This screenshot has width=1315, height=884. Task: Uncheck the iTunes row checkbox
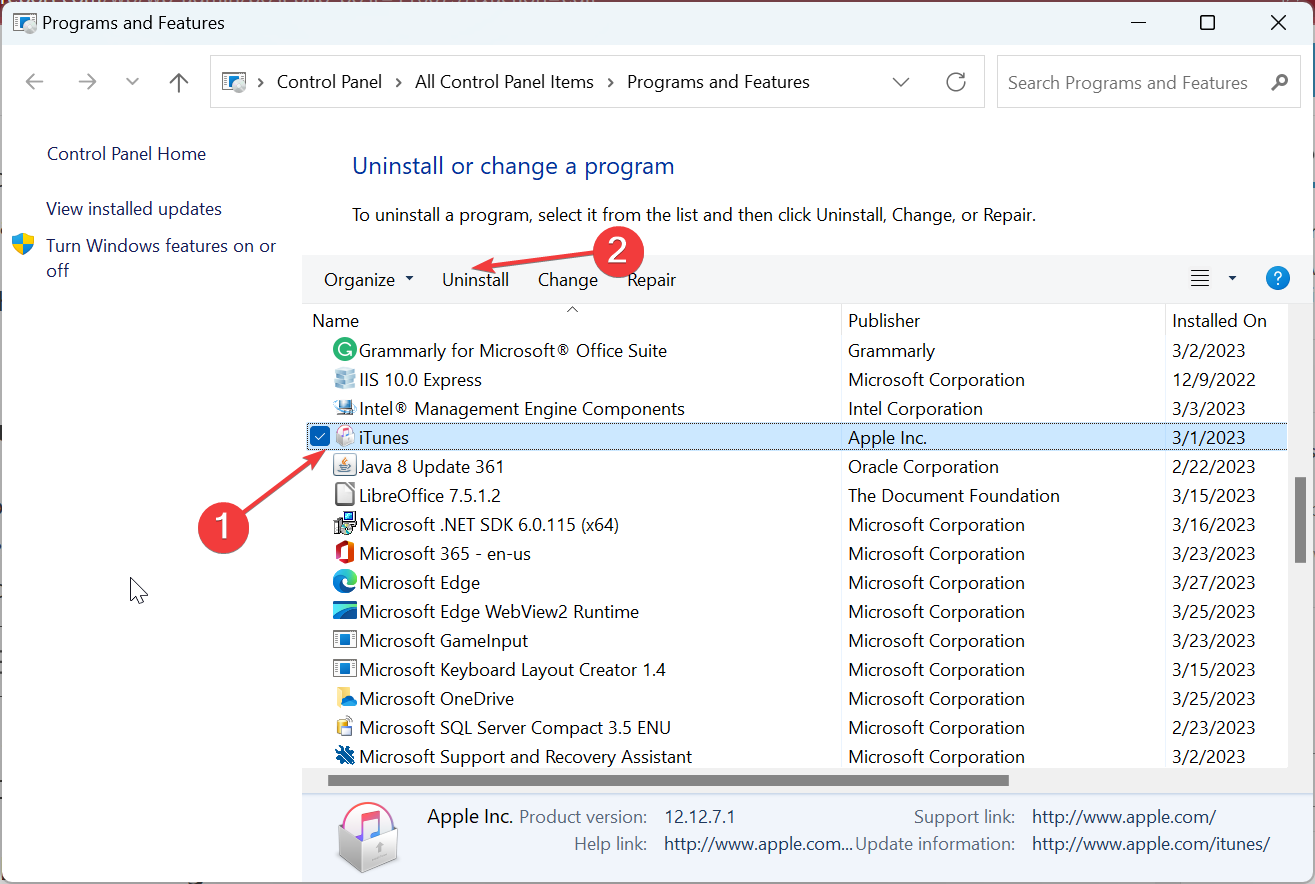(319, 437)
